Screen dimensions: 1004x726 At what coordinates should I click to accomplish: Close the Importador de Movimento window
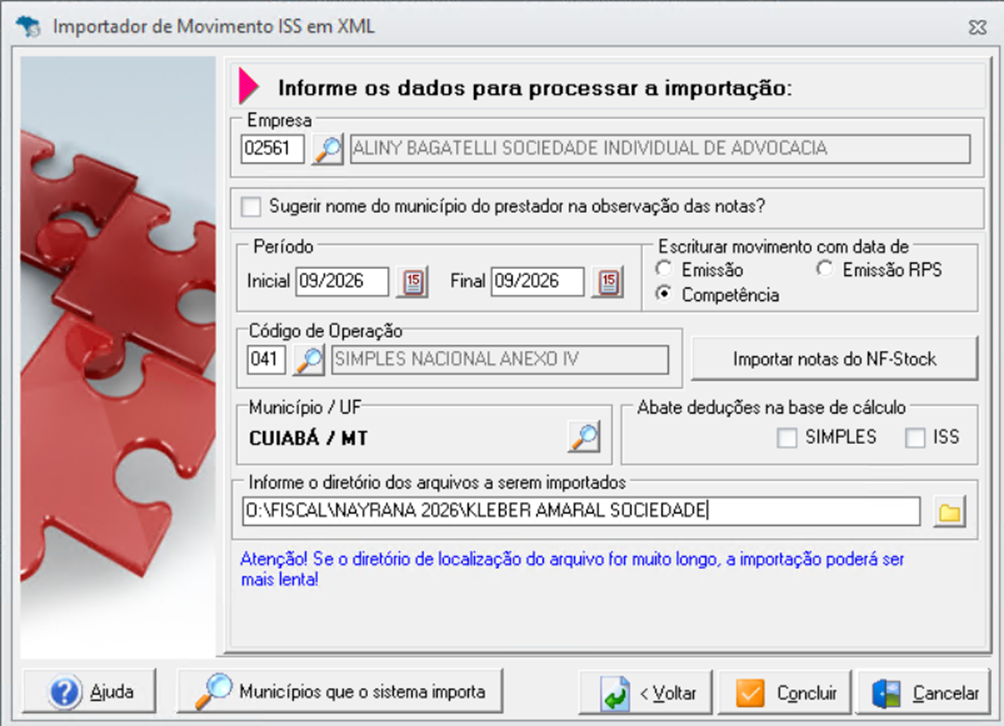point(977,28)
